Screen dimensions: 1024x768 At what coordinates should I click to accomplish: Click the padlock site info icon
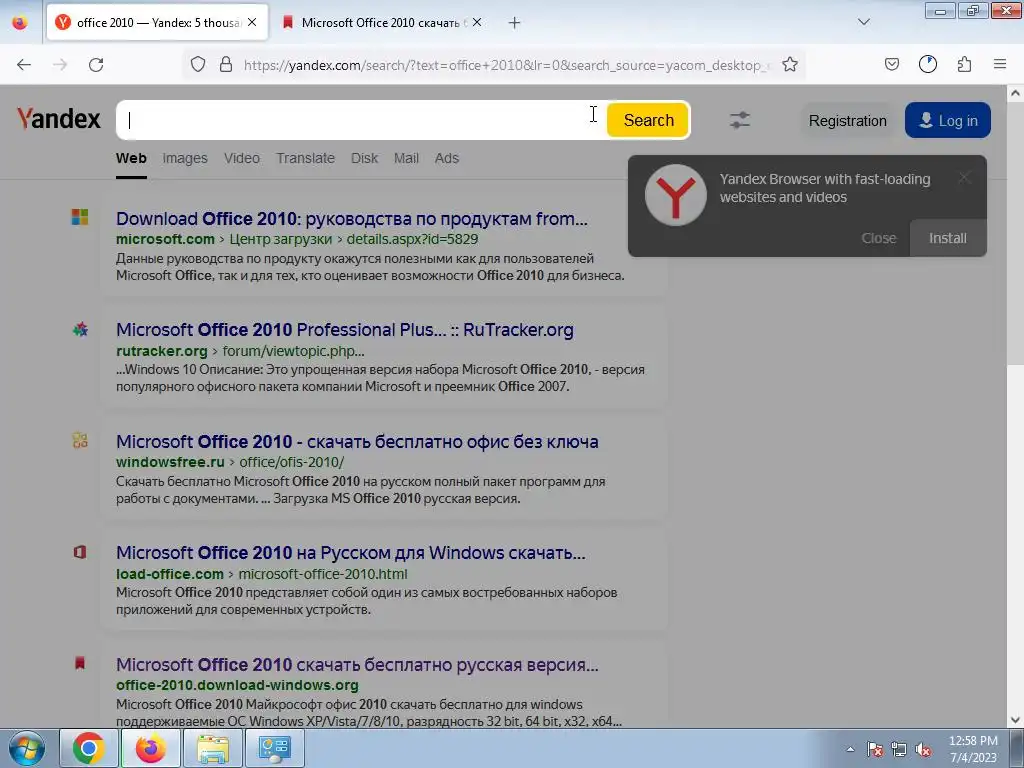(226, 65)
